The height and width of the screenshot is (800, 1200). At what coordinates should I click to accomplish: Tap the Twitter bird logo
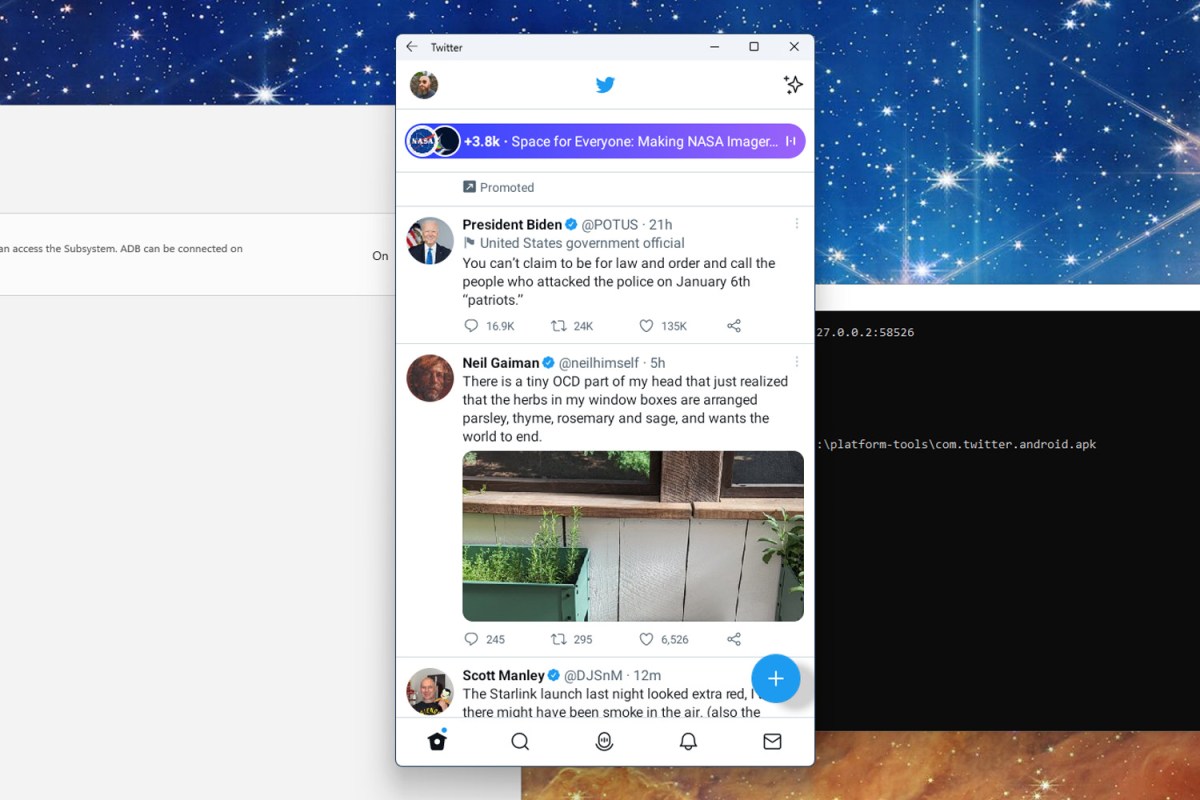[605, 85]
